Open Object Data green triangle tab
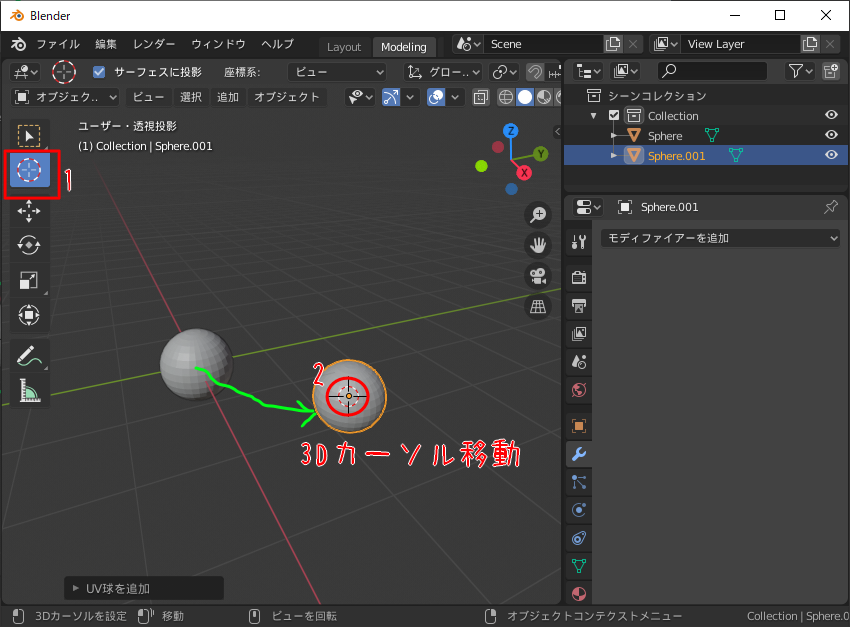Viewport: 850px width, 627px height. (x=579, y=566)
